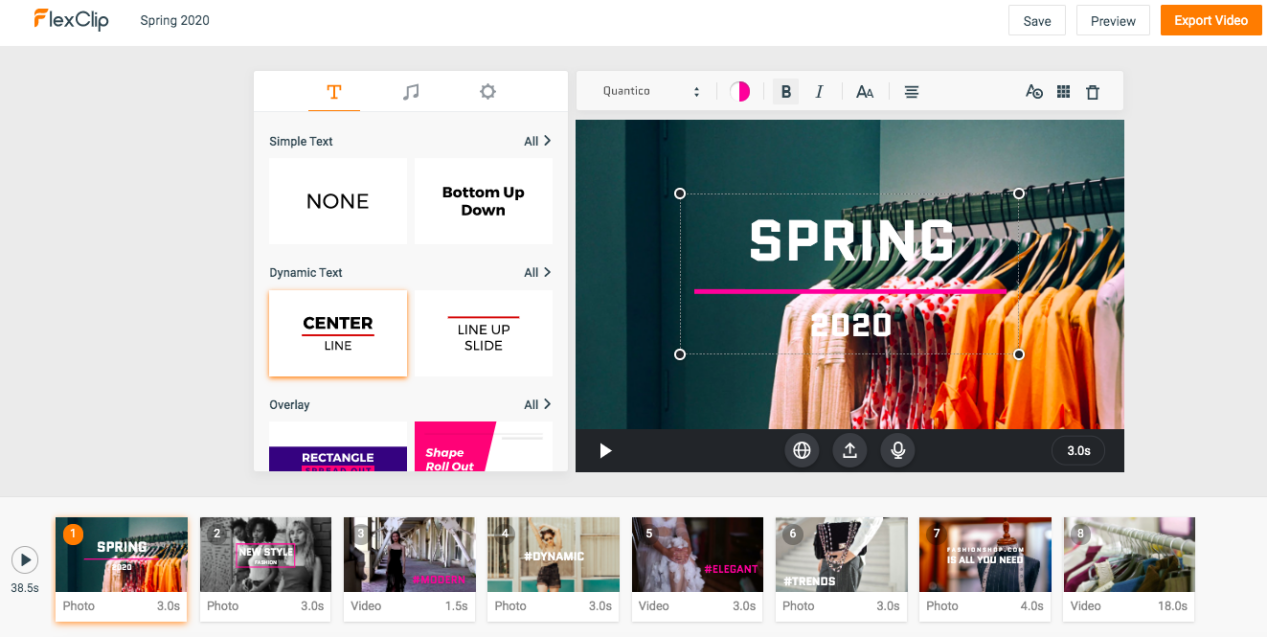Open the settings gear tab
The width and height of the screenshot is (1267, 637).
(487, 92)
